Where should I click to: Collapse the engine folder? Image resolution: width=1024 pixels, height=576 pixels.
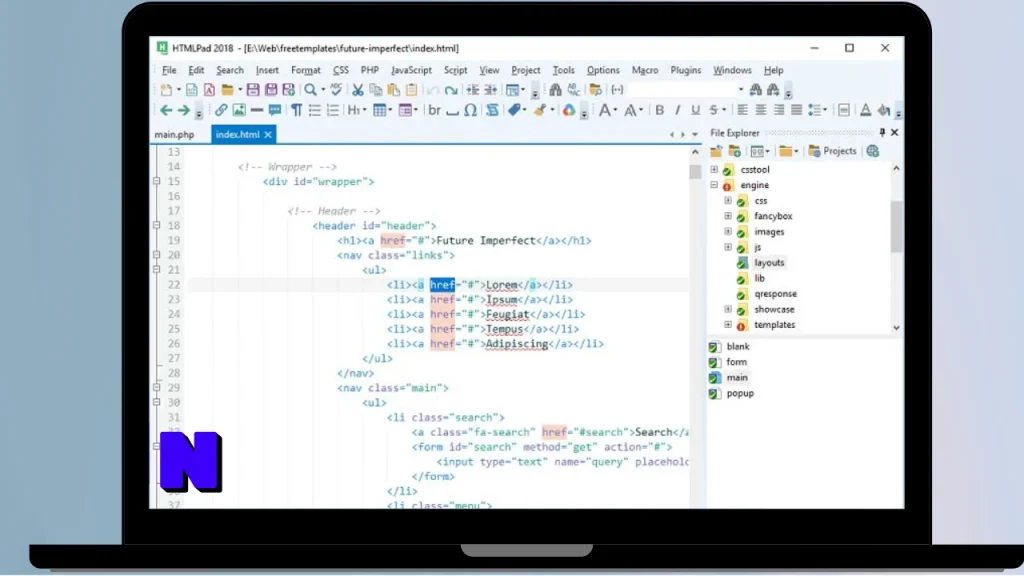tap(714, 185)
